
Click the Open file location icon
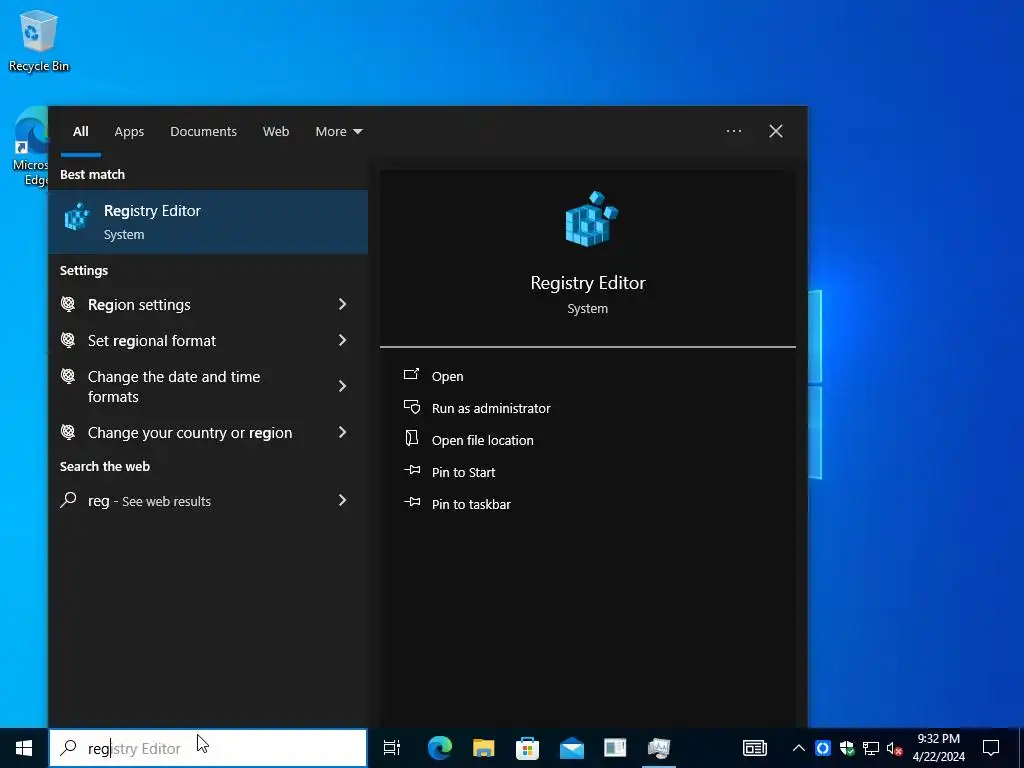(411, 438)
